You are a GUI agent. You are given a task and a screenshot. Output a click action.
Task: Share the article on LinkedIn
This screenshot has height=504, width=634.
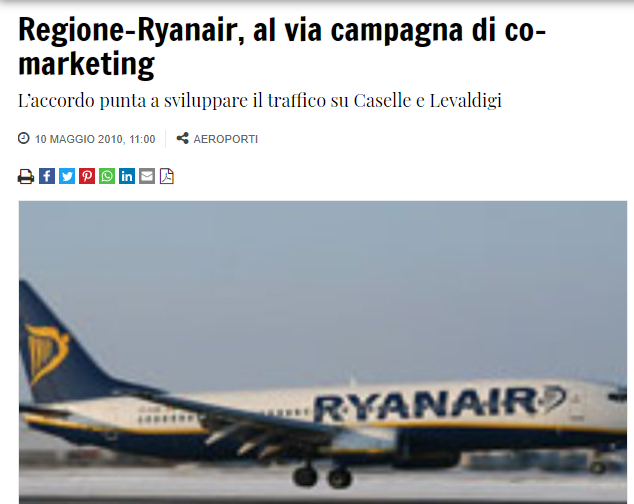127,176
